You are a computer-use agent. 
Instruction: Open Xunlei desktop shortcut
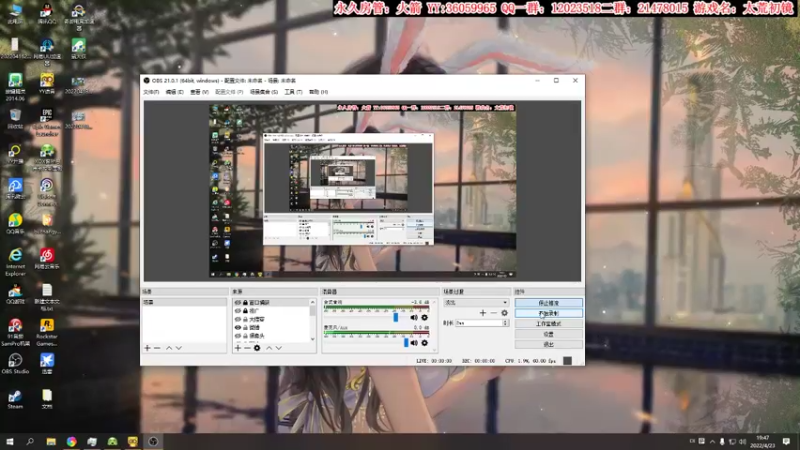coord(47,364)
